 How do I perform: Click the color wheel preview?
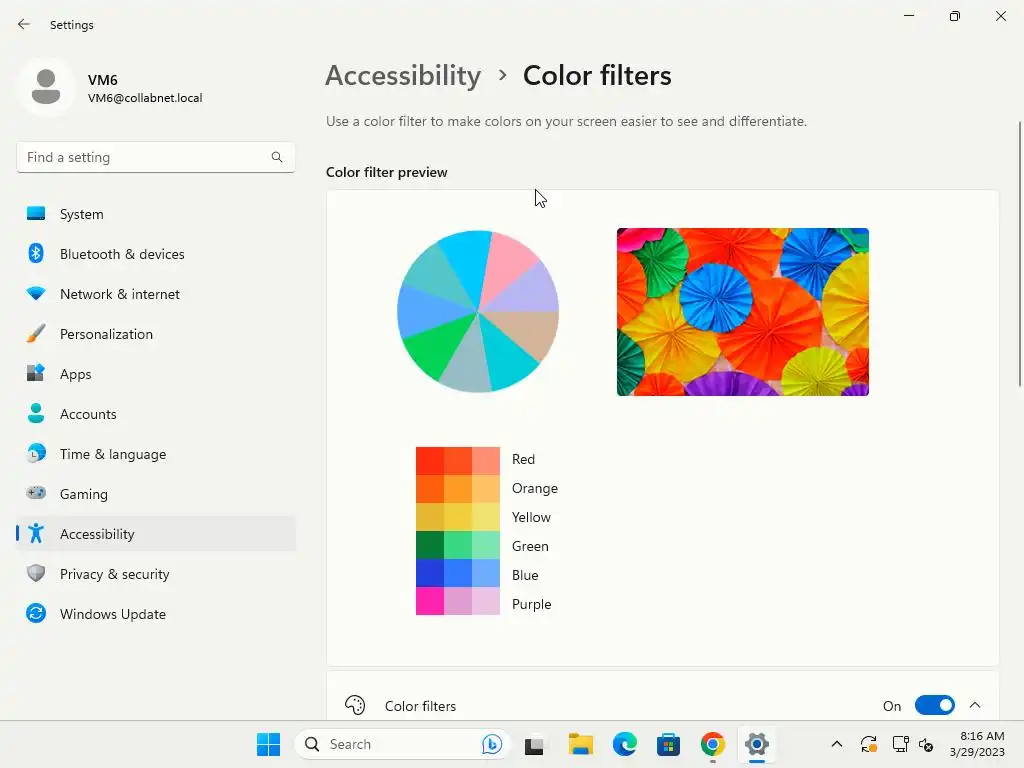[478, 312]
